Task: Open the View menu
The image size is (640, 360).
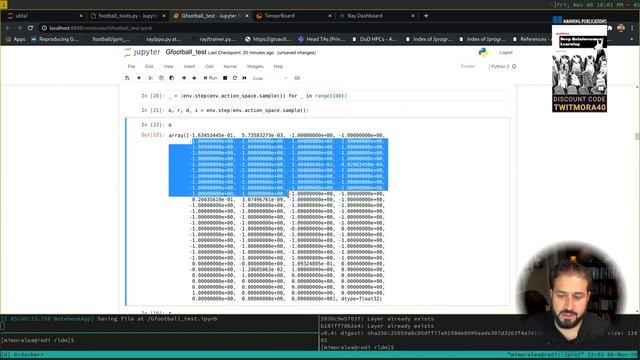Action: 168,66
